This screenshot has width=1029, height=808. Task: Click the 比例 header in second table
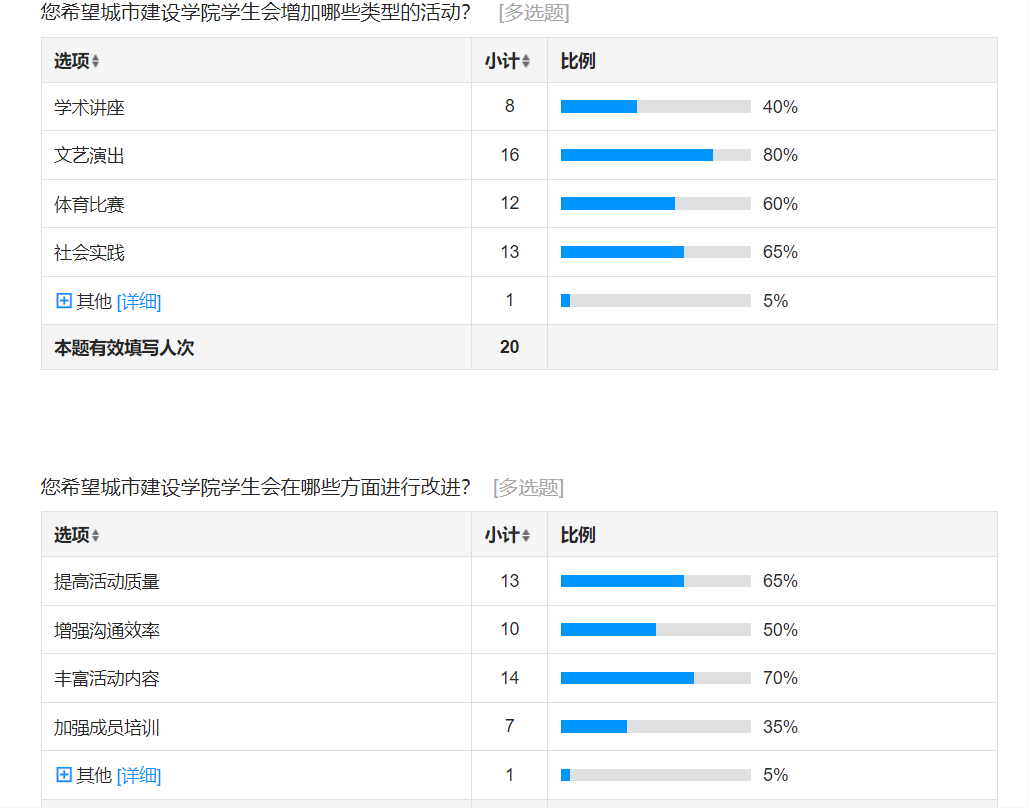578,535
